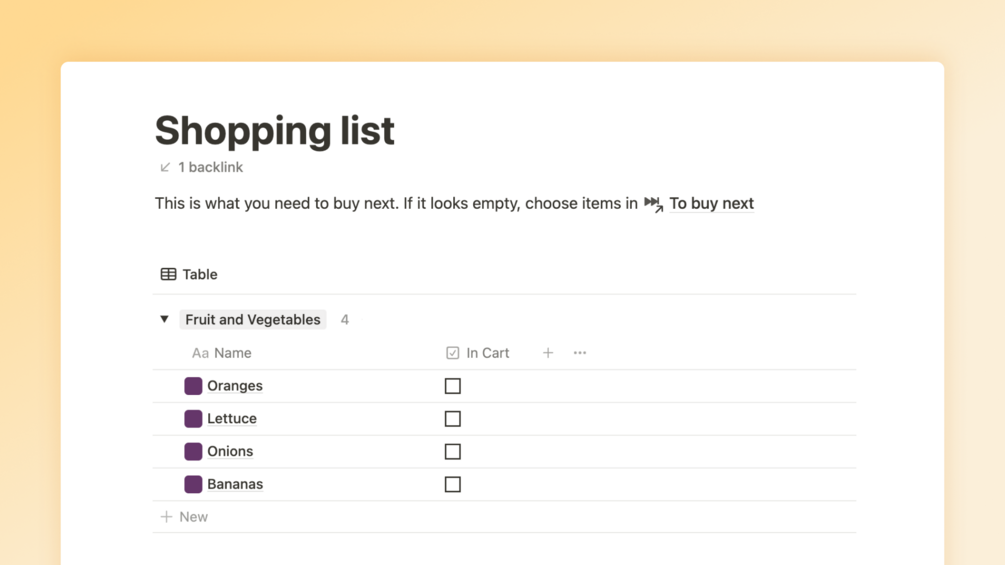Click the purple icon beside Onions
The width and height of the screenshot is (1005, 565).
click(193, 452)
